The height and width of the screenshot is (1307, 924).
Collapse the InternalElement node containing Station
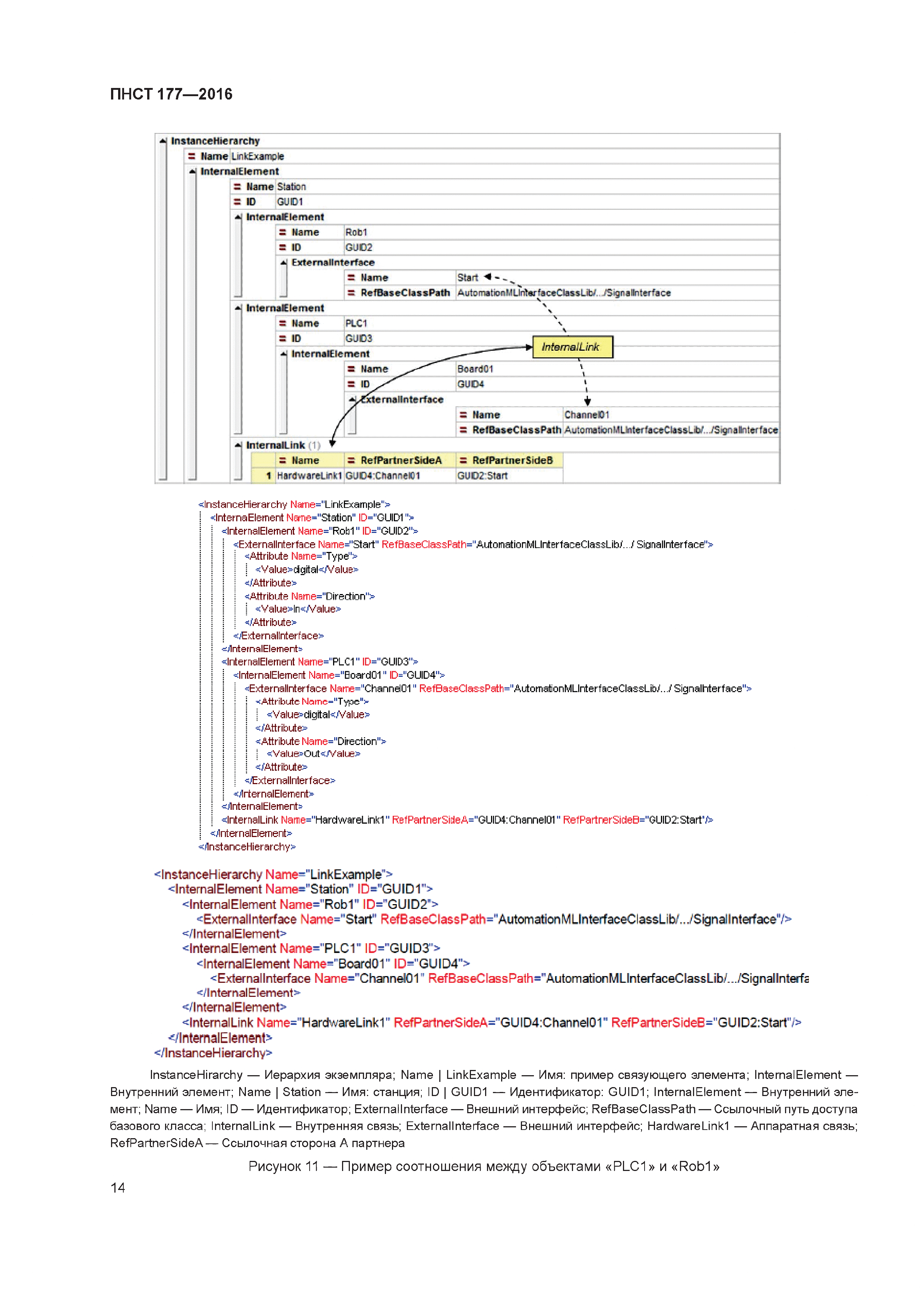coord(193,171)
